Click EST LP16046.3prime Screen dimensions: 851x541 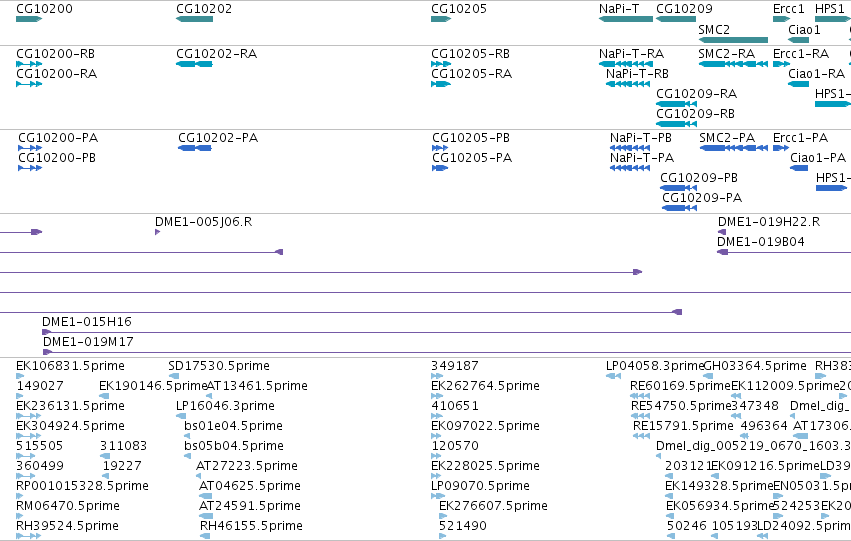pyautogui.click(x=181, y=416)
